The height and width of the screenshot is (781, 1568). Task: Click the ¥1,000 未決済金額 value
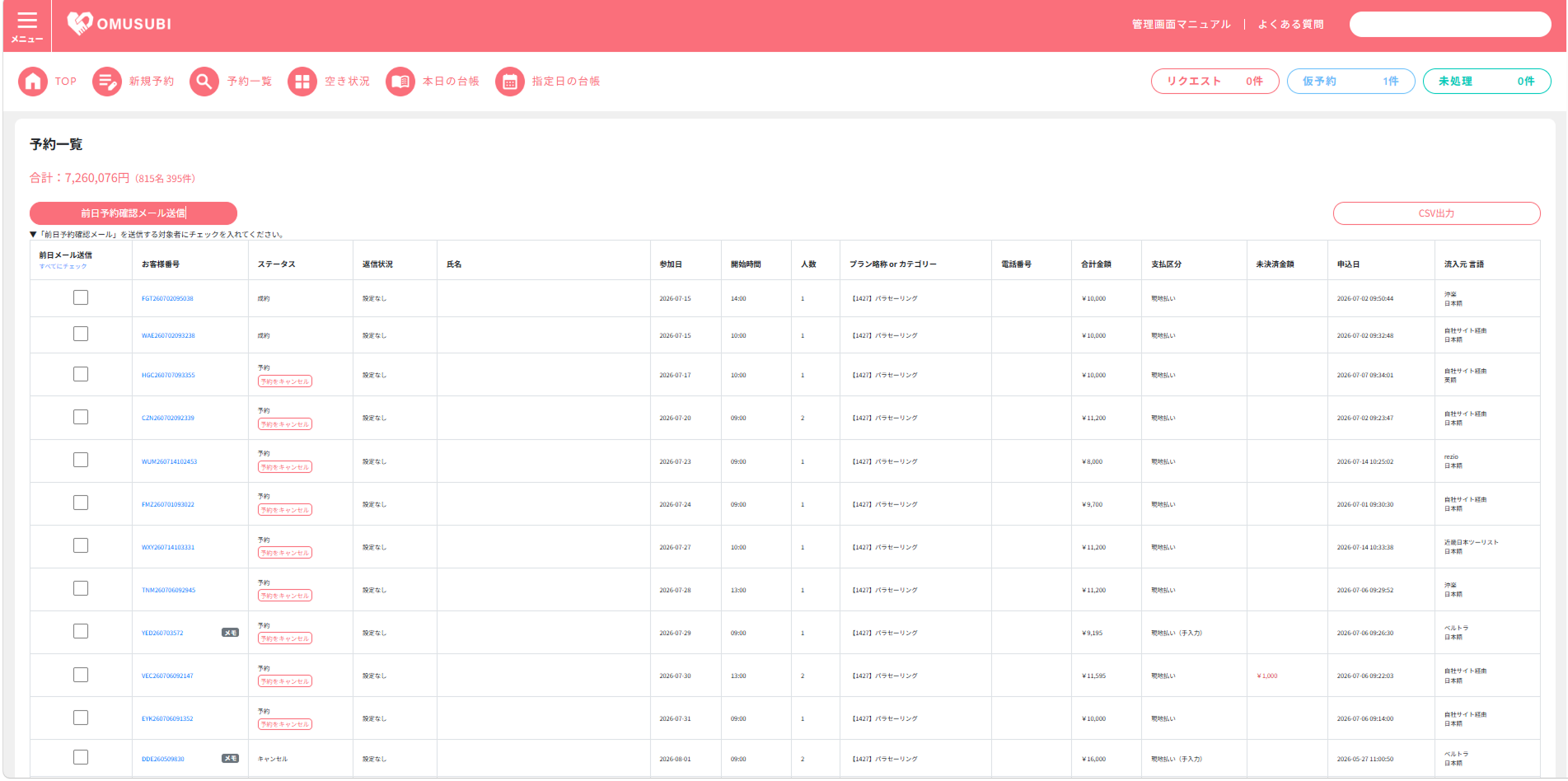1267,676
